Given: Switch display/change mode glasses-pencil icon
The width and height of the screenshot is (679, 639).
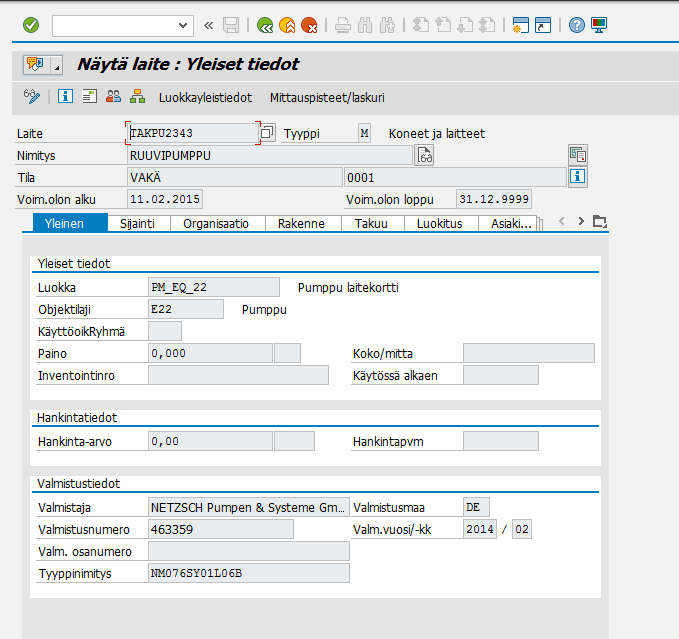Looking at the screenshot, I should 32,96.
